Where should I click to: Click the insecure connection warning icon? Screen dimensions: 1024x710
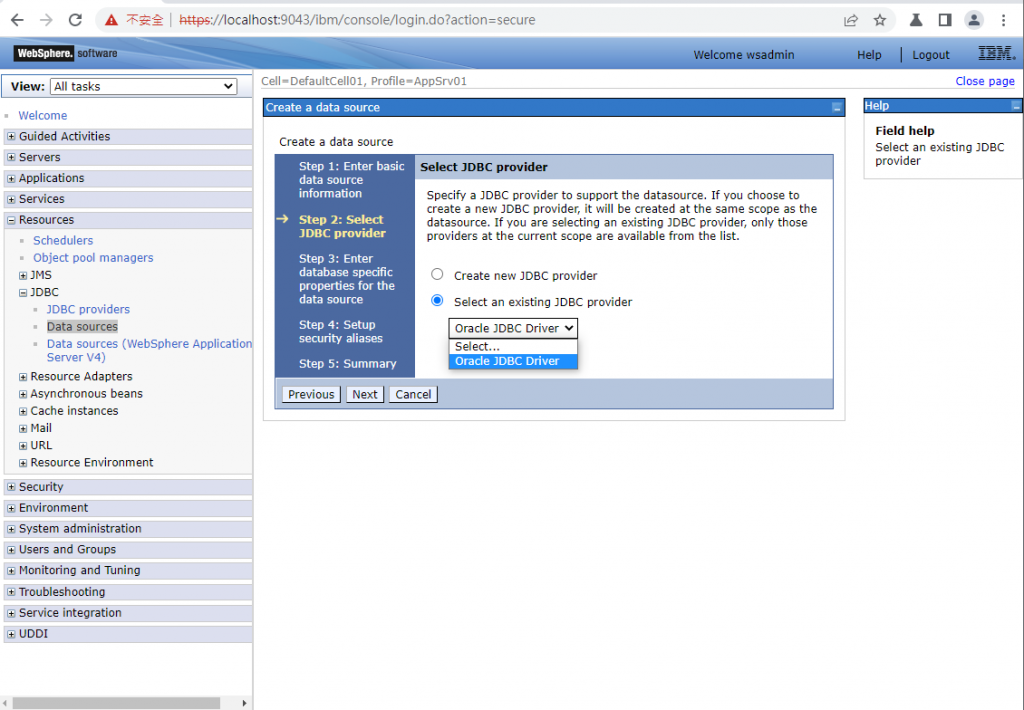(x=112, y=20)
